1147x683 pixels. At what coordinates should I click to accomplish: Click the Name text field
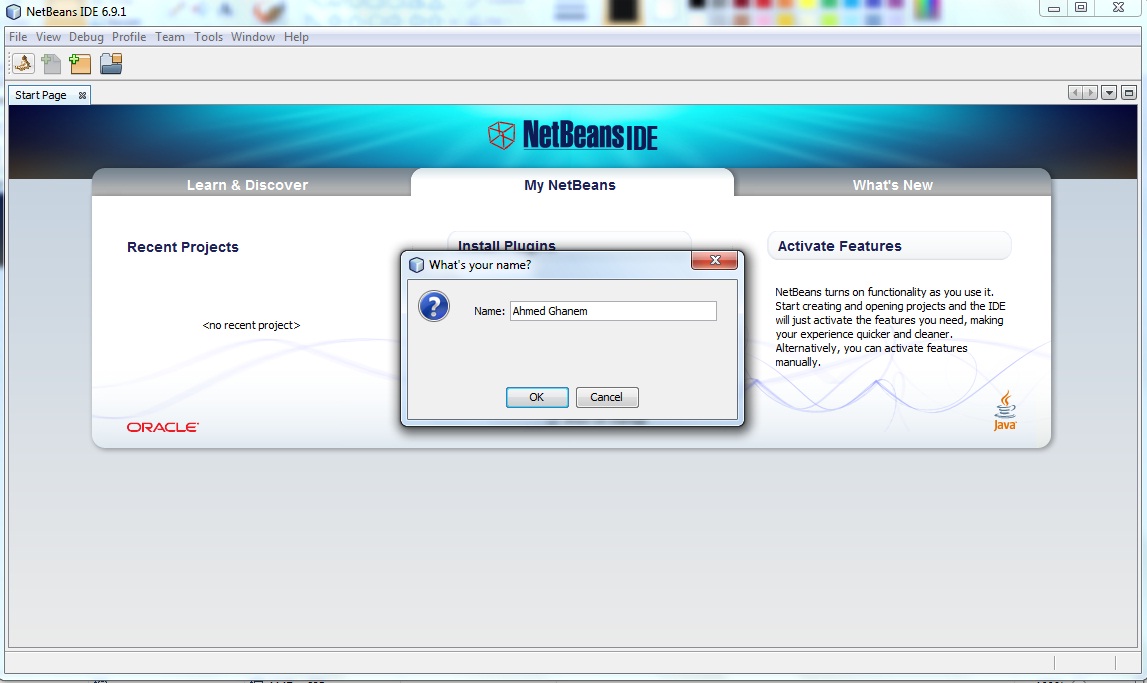coord(613,311)
